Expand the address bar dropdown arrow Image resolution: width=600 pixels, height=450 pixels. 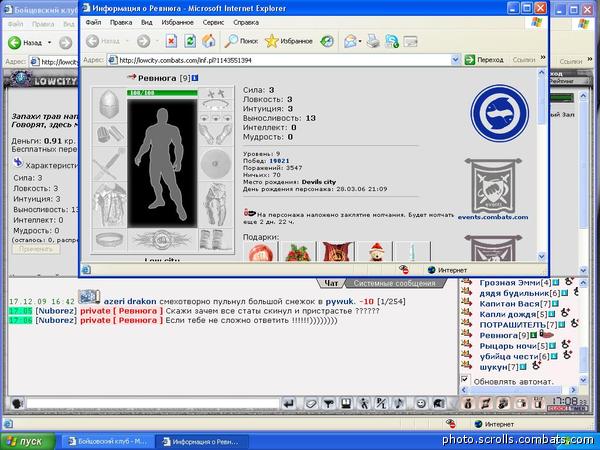(x=455, y=60)
